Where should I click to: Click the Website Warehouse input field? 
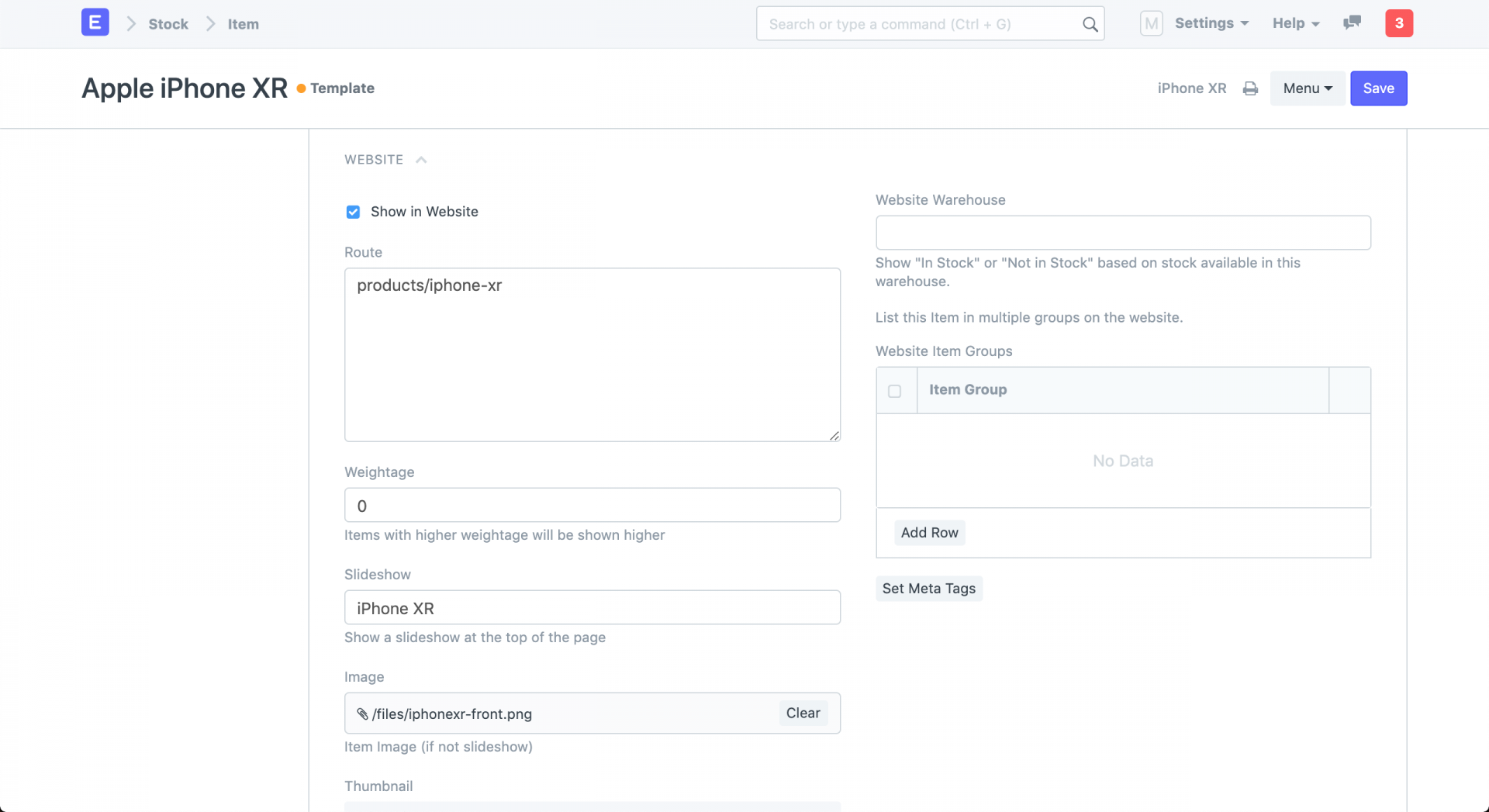pyautogui.click(x=1122, y=233)
